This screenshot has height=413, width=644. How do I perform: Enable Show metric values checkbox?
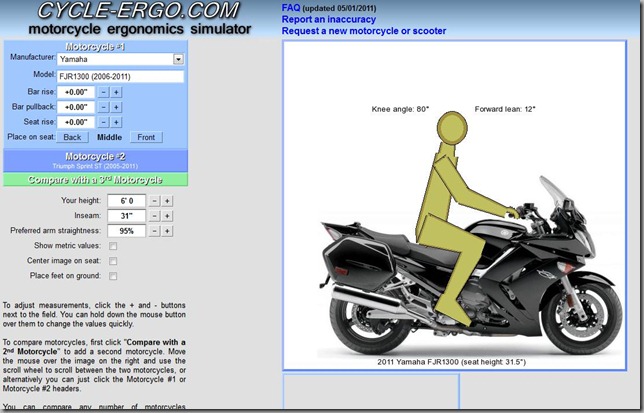pos(113,246)
